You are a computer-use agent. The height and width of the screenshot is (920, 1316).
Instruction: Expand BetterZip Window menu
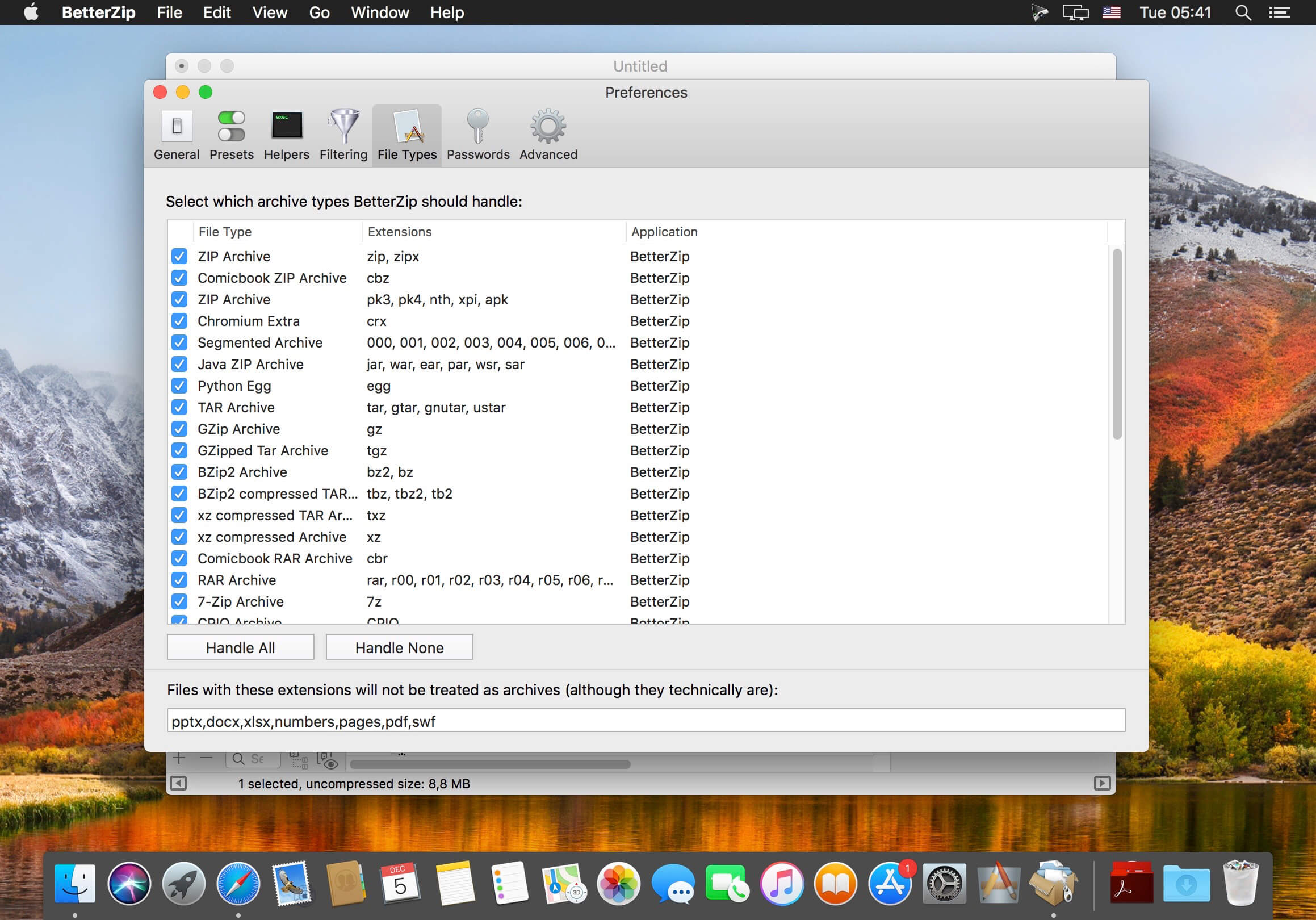pos(381,13)
